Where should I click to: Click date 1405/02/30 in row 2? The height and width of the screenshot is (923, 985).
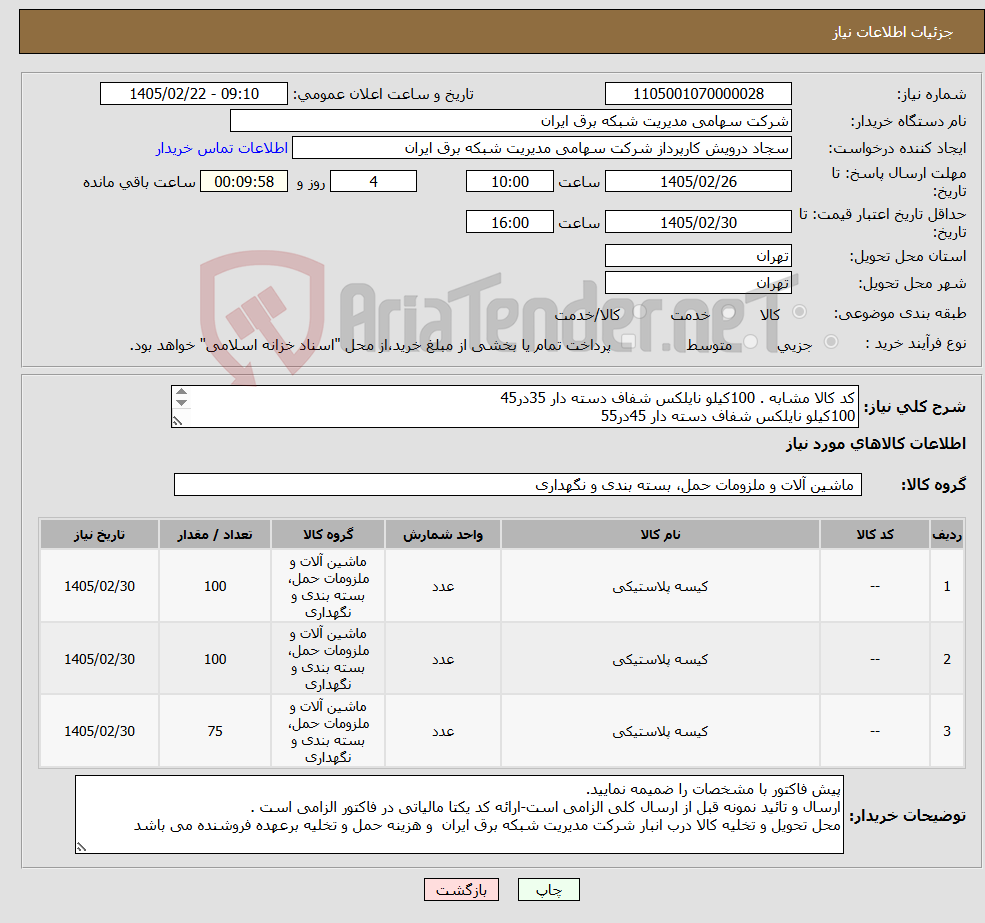click(x=99, y=659)
